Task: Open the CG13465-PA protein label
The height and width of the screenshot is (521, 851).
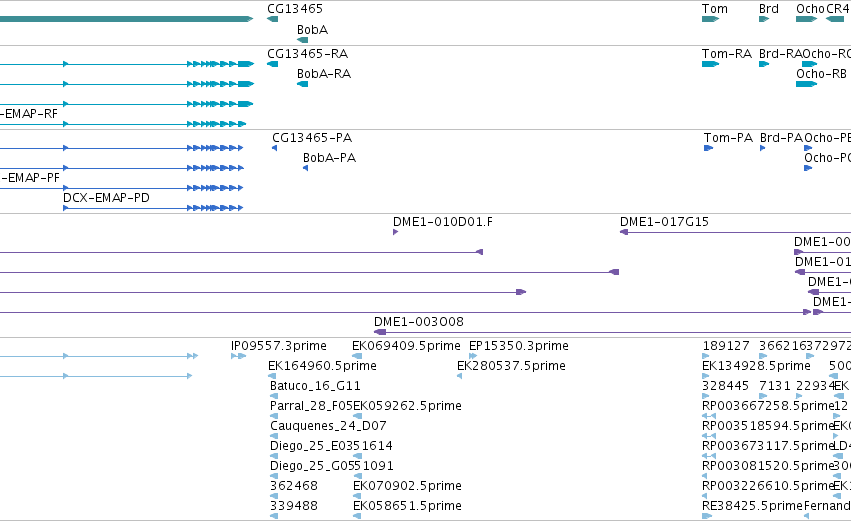Action: (x=312, y=138)
